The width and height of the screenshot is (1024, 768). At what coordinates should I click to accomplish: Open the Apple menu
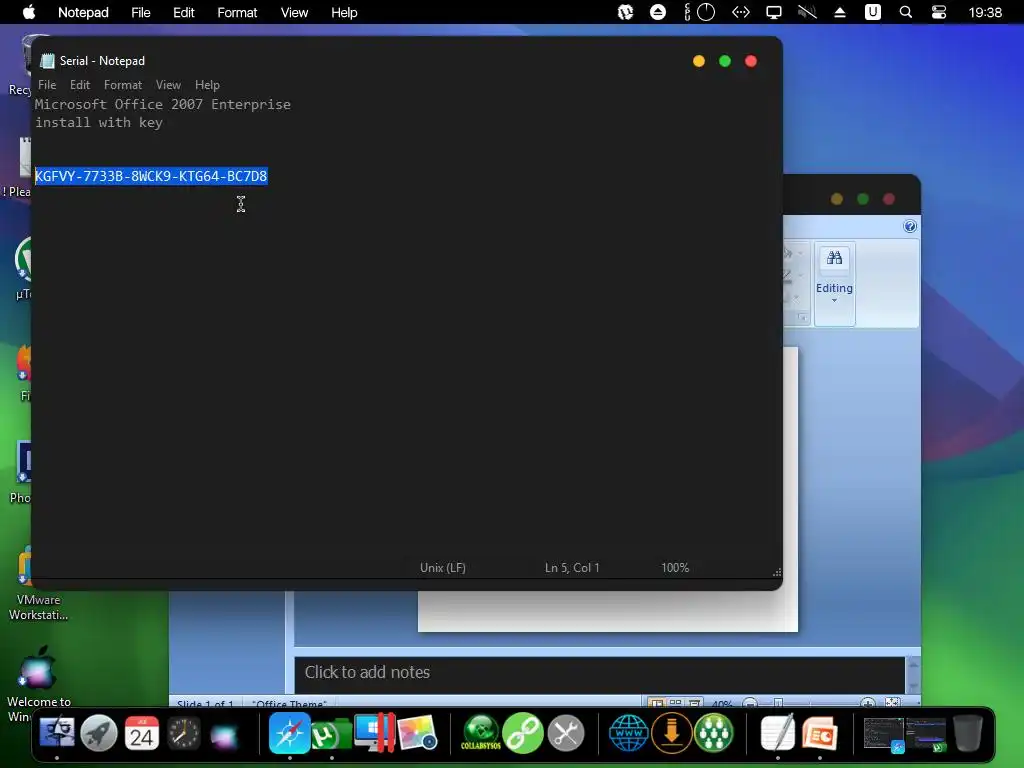click(x=29, y=12)
